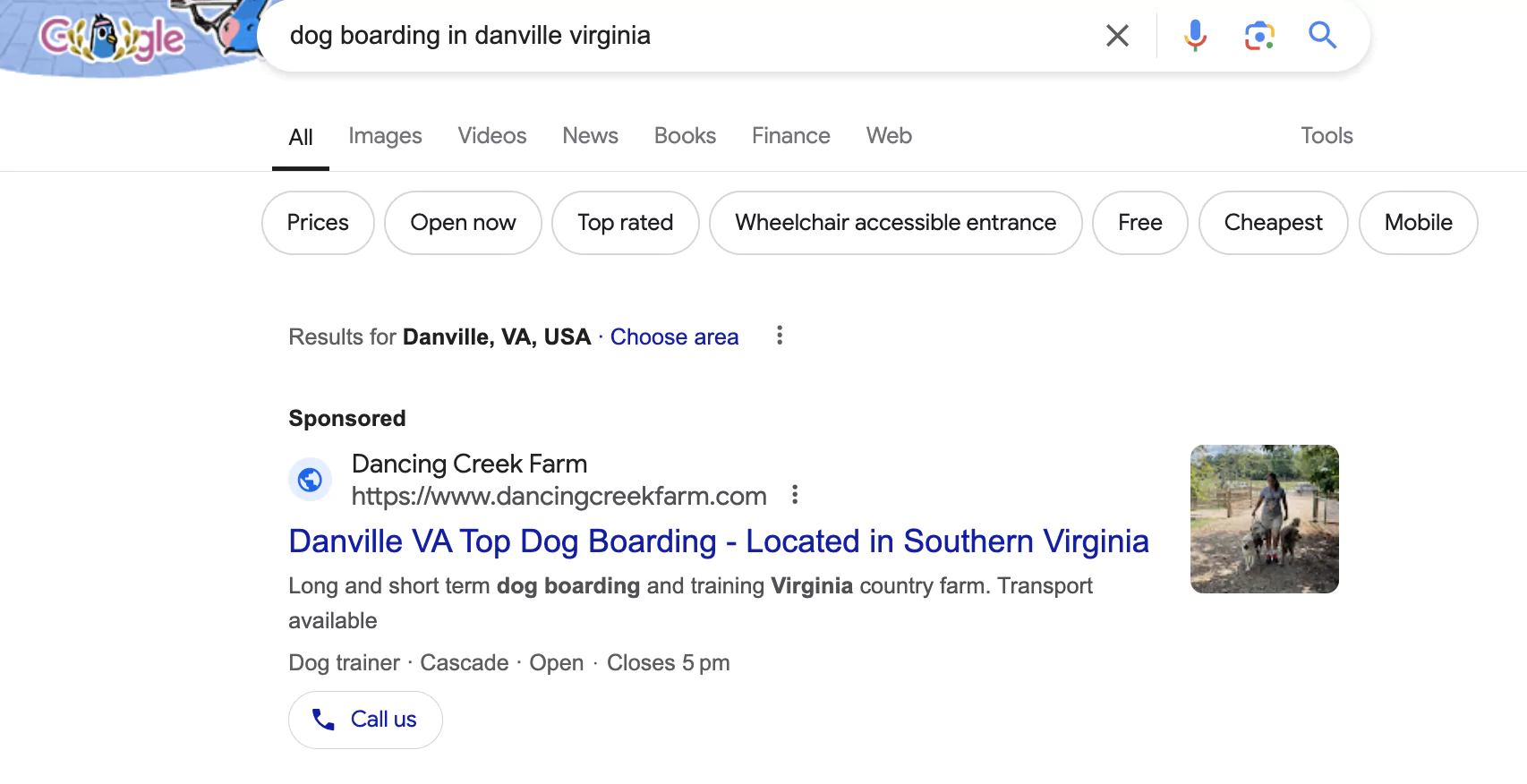Switch to the News tab
Screen dimensions: 1527x784
click(590, 136)
